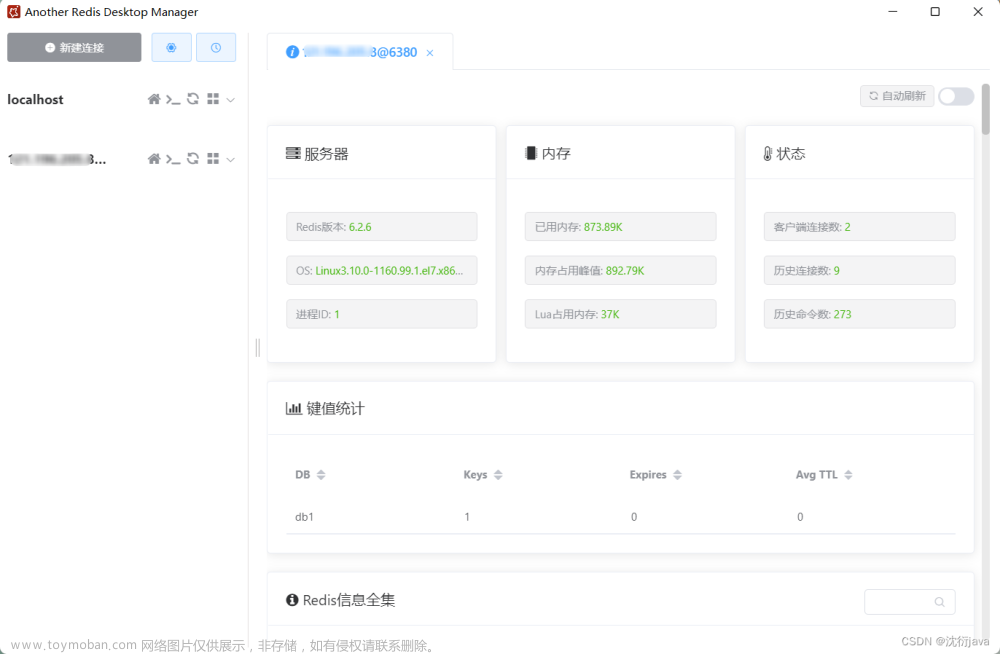The image size is (1000, 654).
Task: Click the vertical scrollbar thumb
Action: (985, 109)
